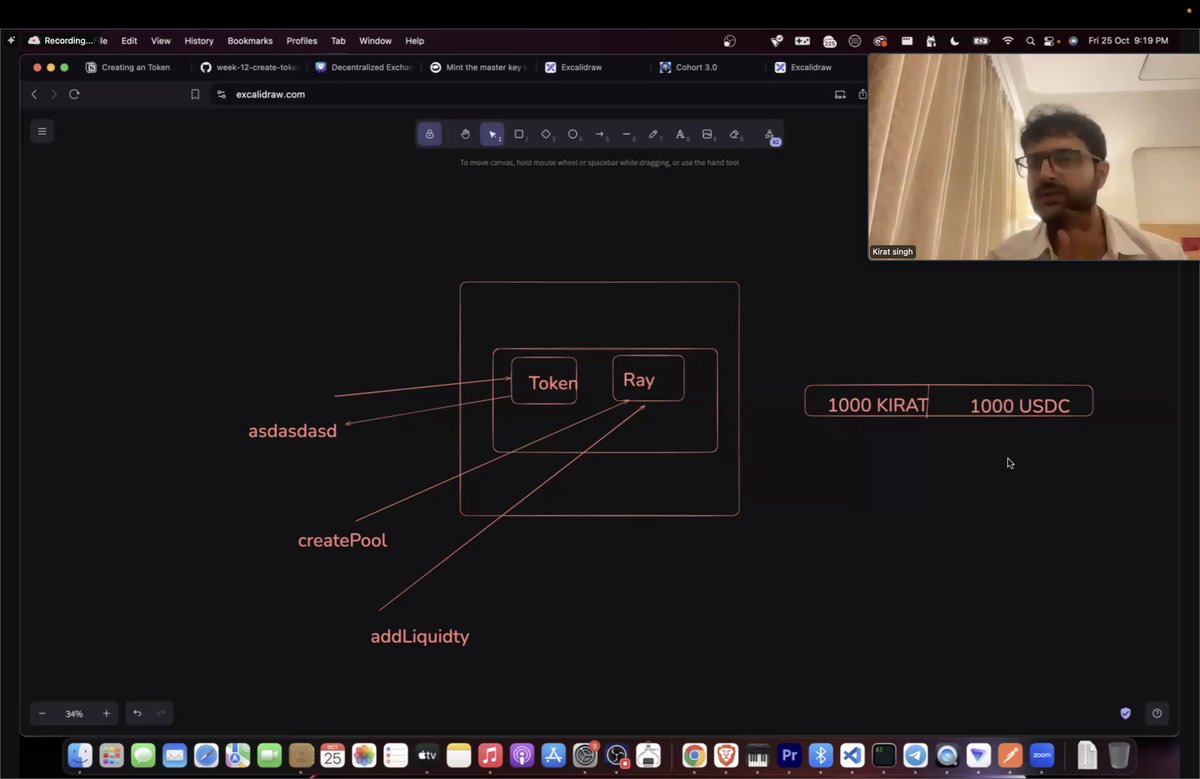Click the Undo button
The height and width of the screenshot is (779, 1200).
pos(138,713)
